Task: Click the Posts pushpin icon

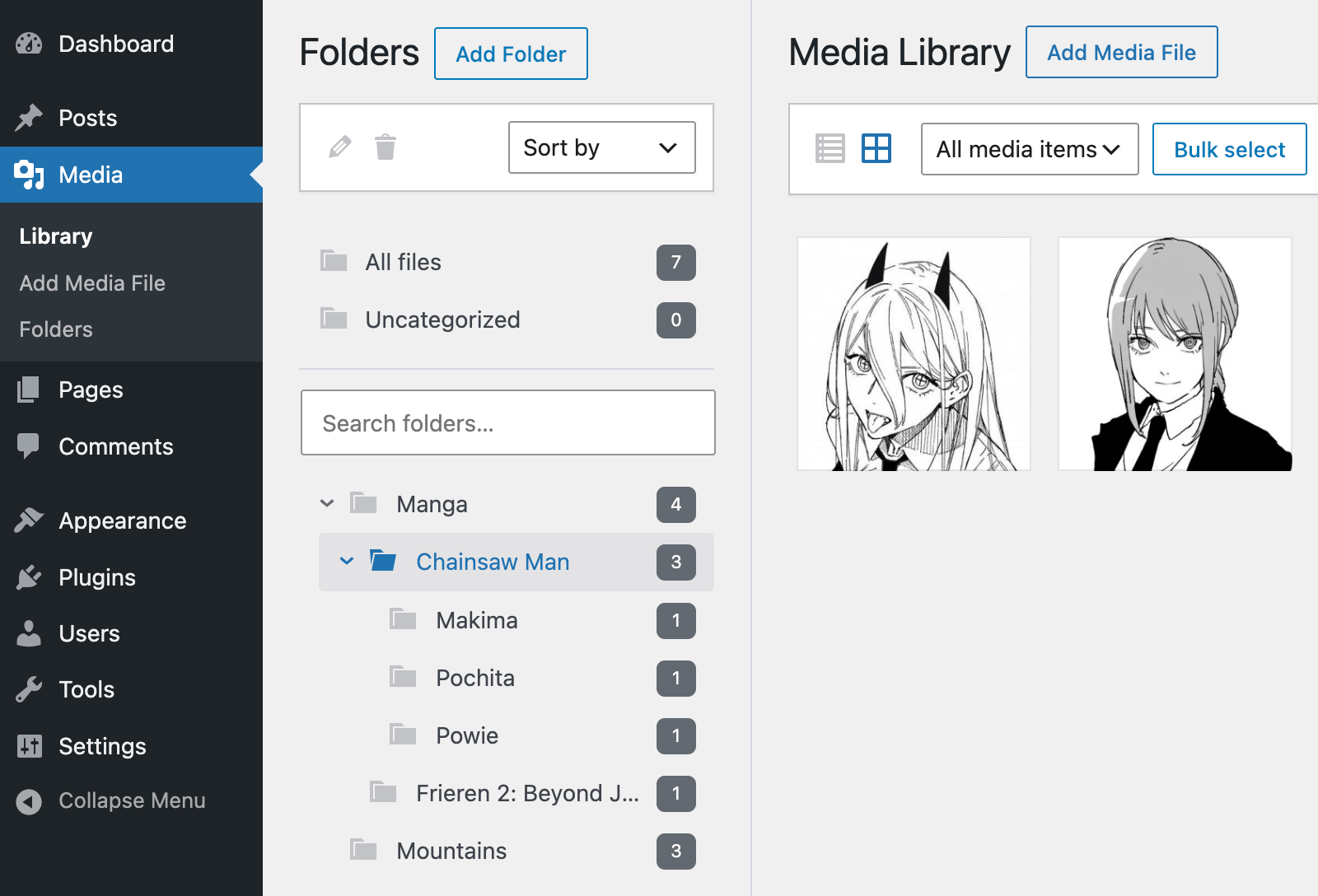Action: (x=29, y=118)
